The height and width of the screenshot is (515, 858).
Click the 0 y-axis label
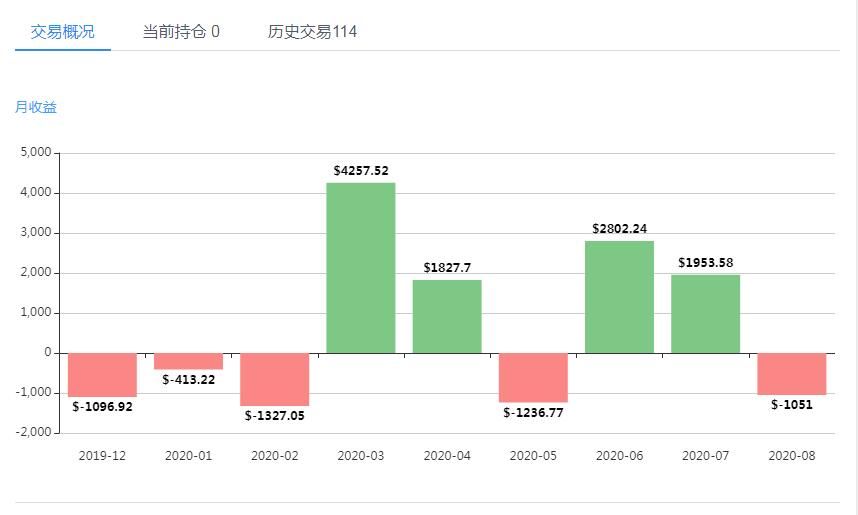click(x=48, y=352)
